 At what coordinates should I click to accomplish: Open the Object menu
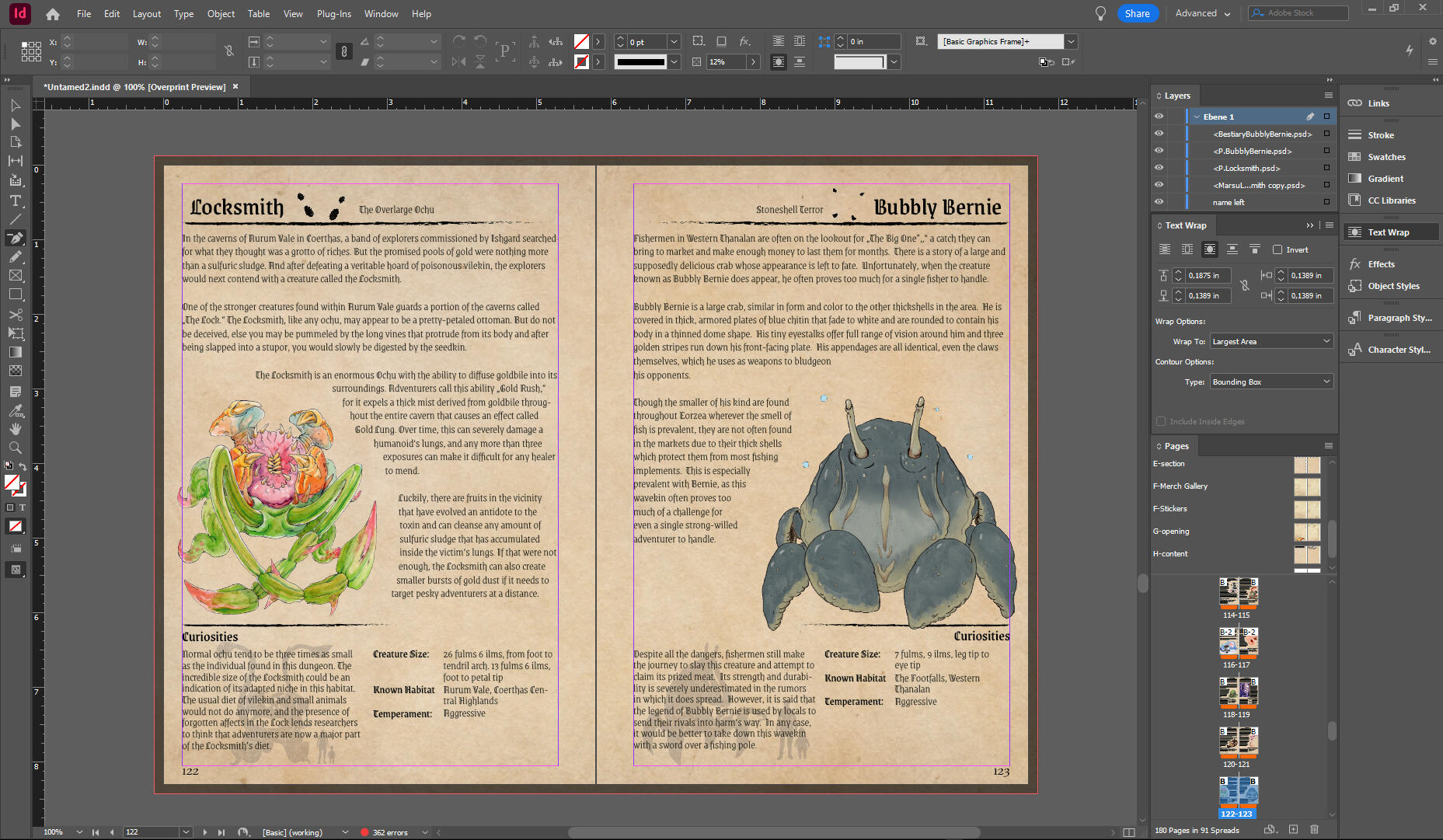221,13
